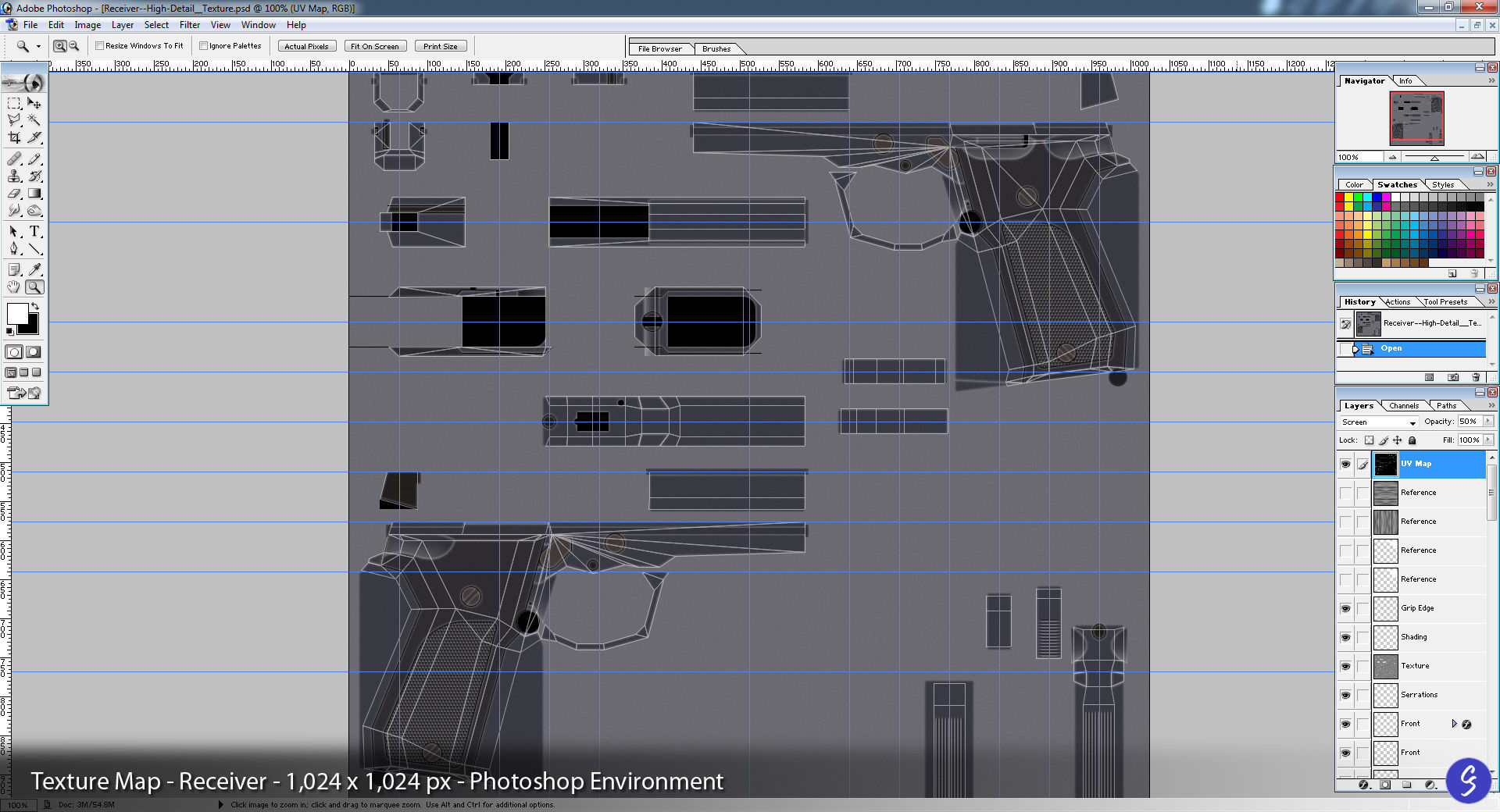
Task: Select the Clone Stamp tool
Action: pos(14,176)
